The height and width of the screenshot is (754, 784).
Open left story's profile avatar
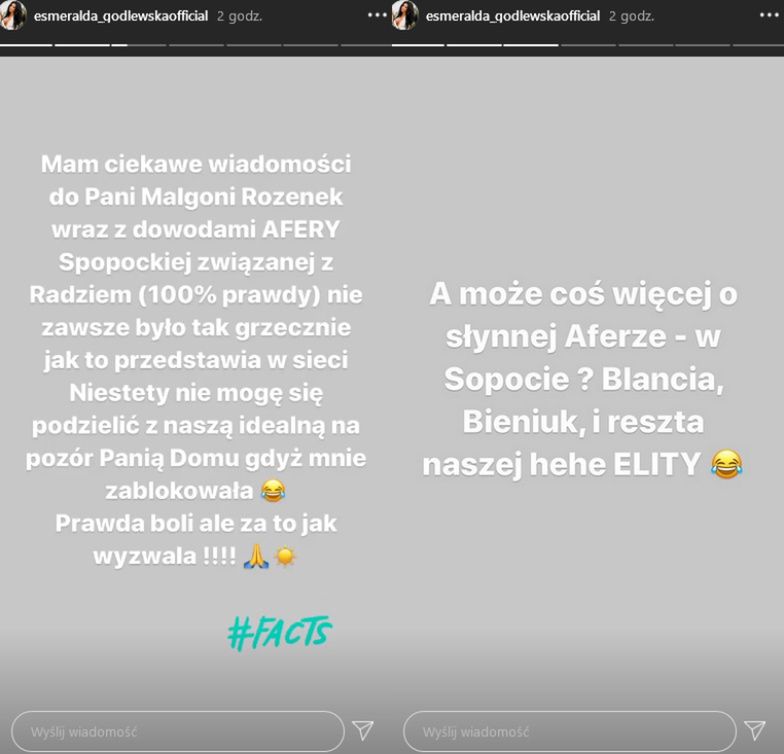click(12, 16)
